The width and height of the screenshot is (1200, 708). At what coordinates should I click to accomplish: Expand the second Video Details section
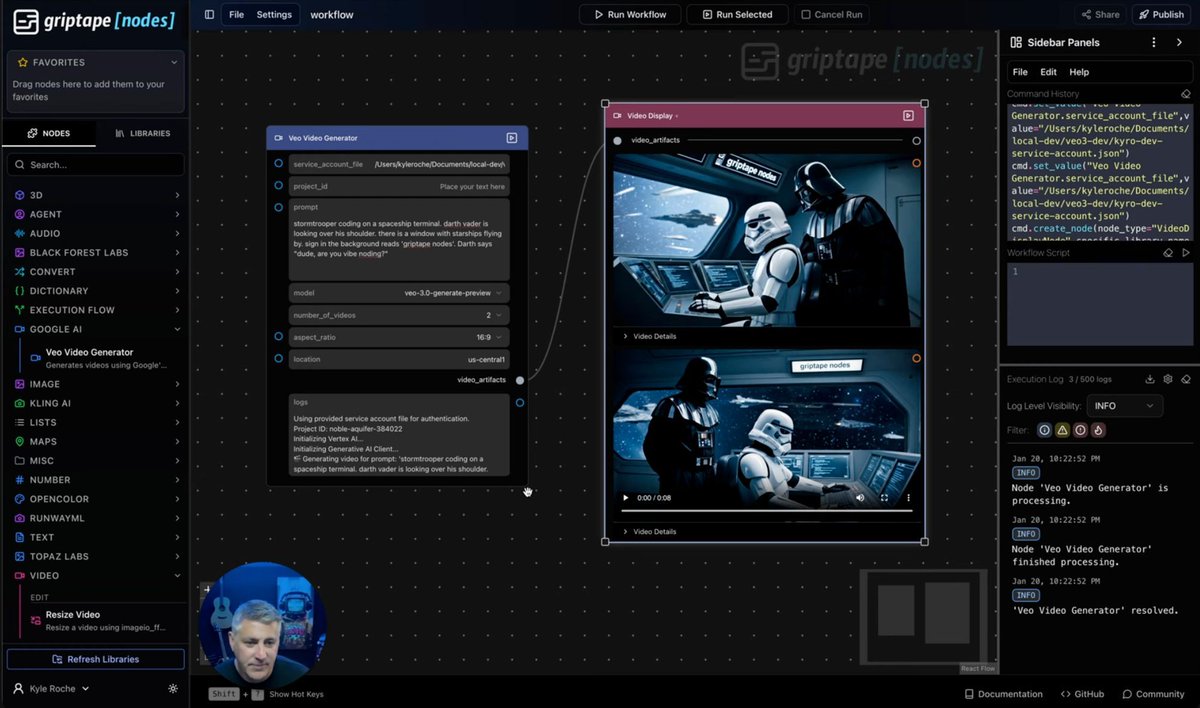point(649,532)
